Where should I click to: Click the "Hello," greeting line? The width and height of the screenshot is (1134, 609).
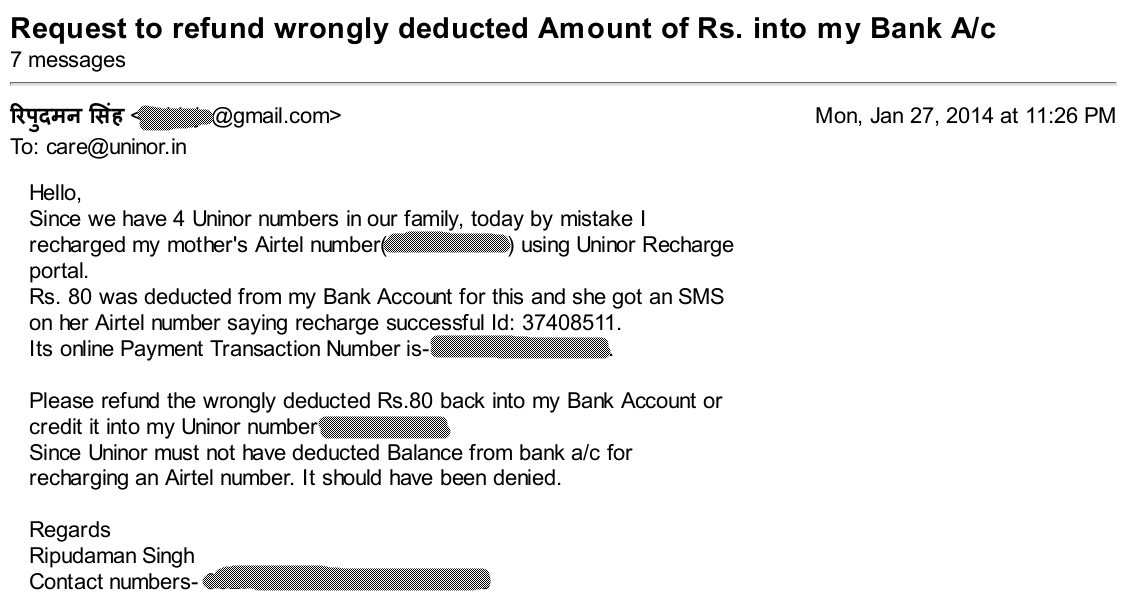point(55,193)
